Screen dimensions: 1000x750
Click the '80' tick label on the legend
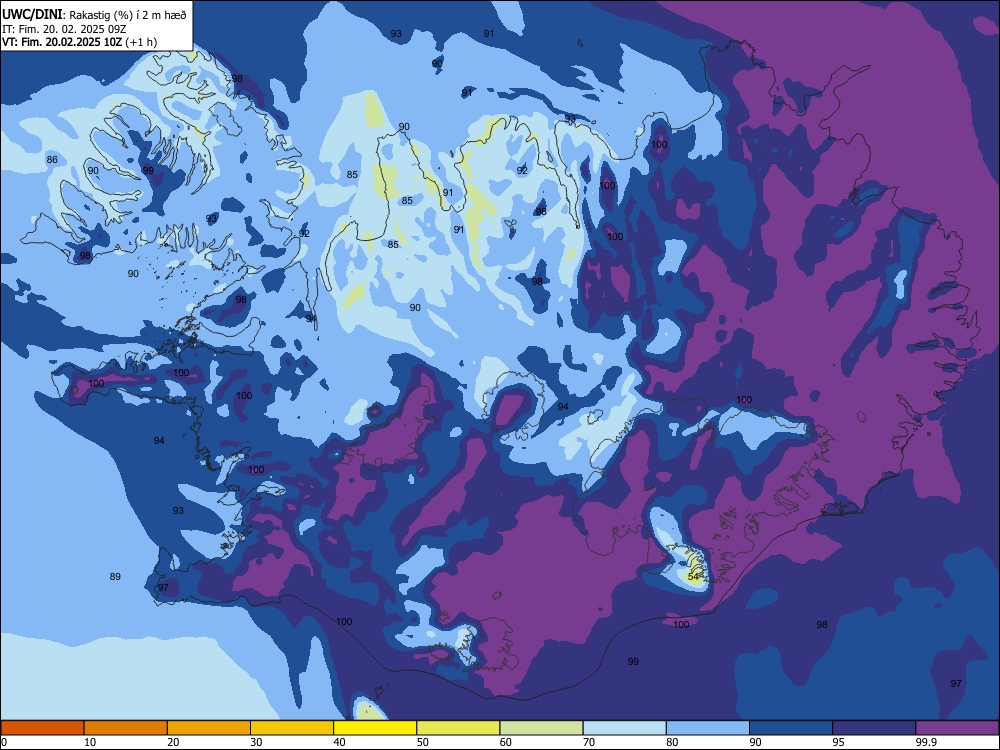[672, 742]
